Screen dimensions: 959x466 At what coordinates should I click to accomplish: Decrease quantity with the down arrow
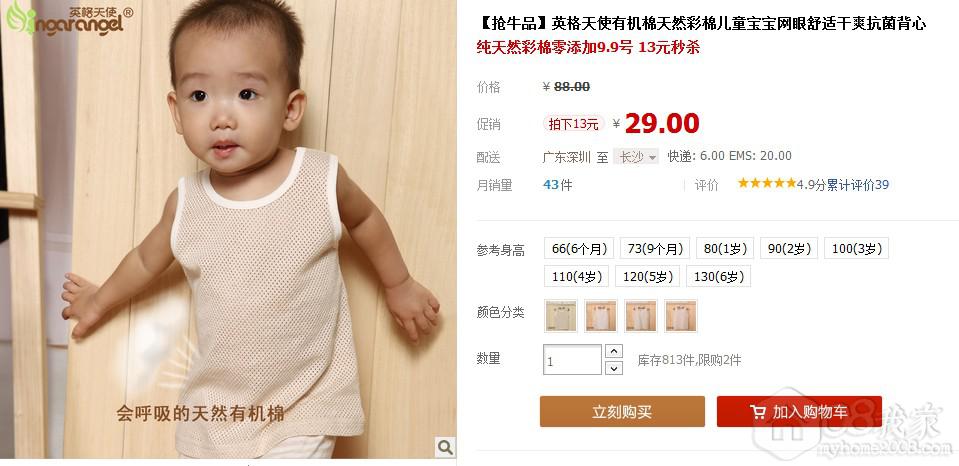[x=613, y=368]
